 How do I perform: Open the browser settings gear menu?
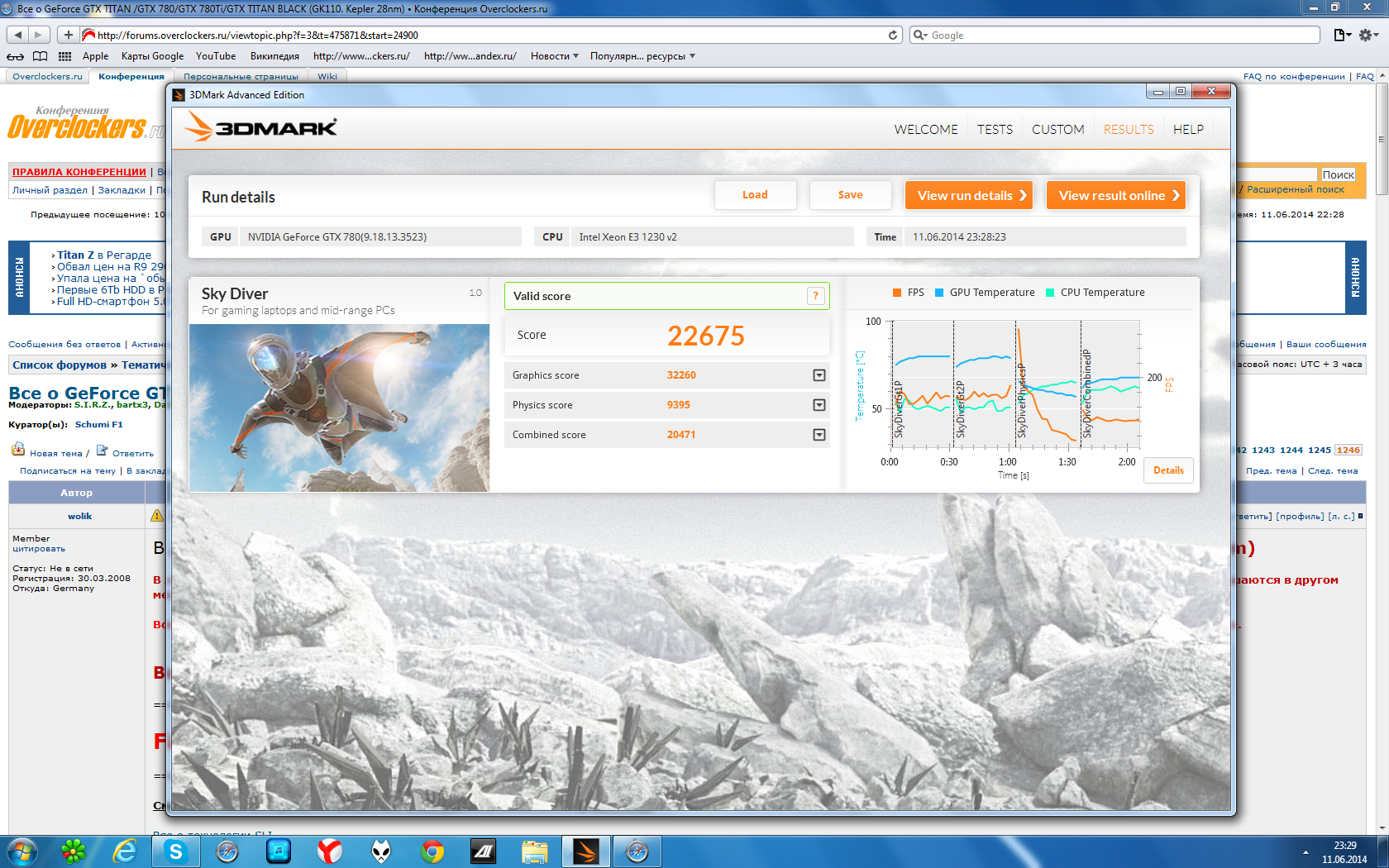click(x=1368, y=35)
